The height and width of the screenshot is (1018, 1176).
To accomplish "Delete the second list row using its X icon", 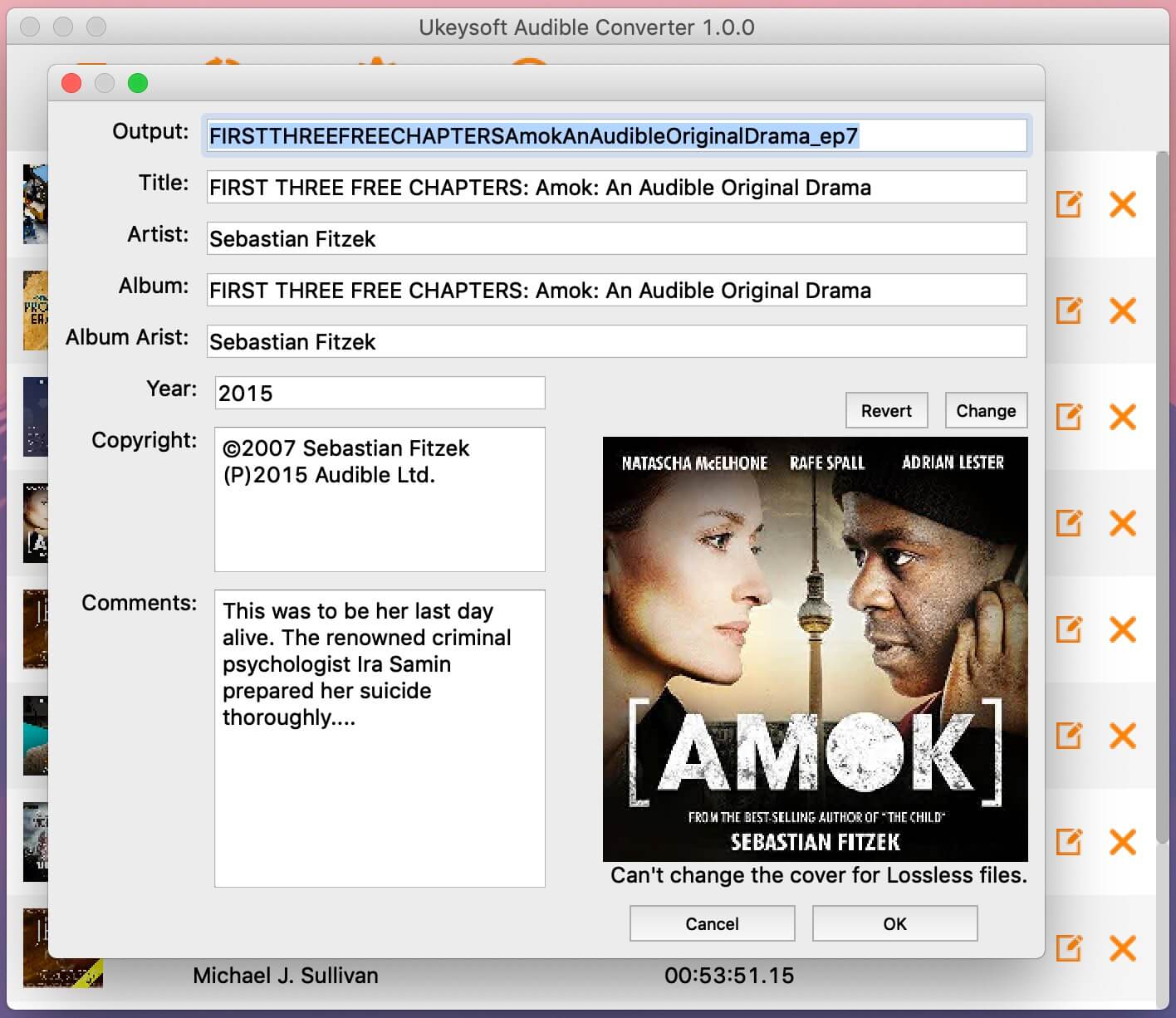I will click(x=1123, y=310).
